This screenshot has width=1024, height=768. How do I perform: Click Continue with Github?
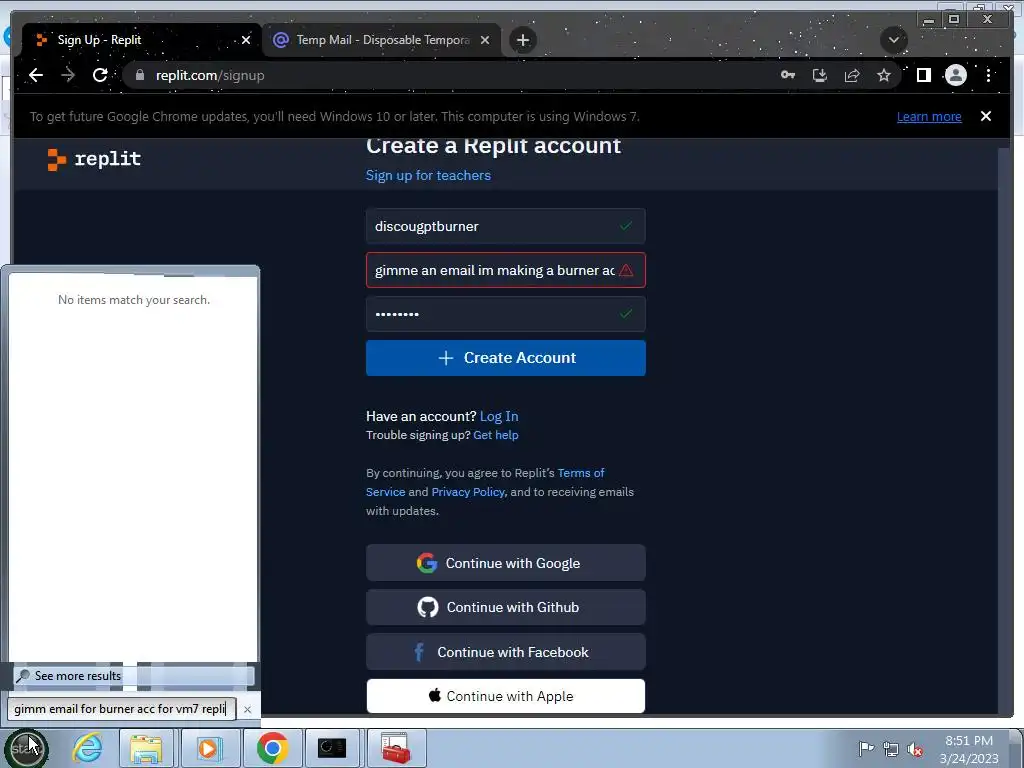tap(505, 607)
